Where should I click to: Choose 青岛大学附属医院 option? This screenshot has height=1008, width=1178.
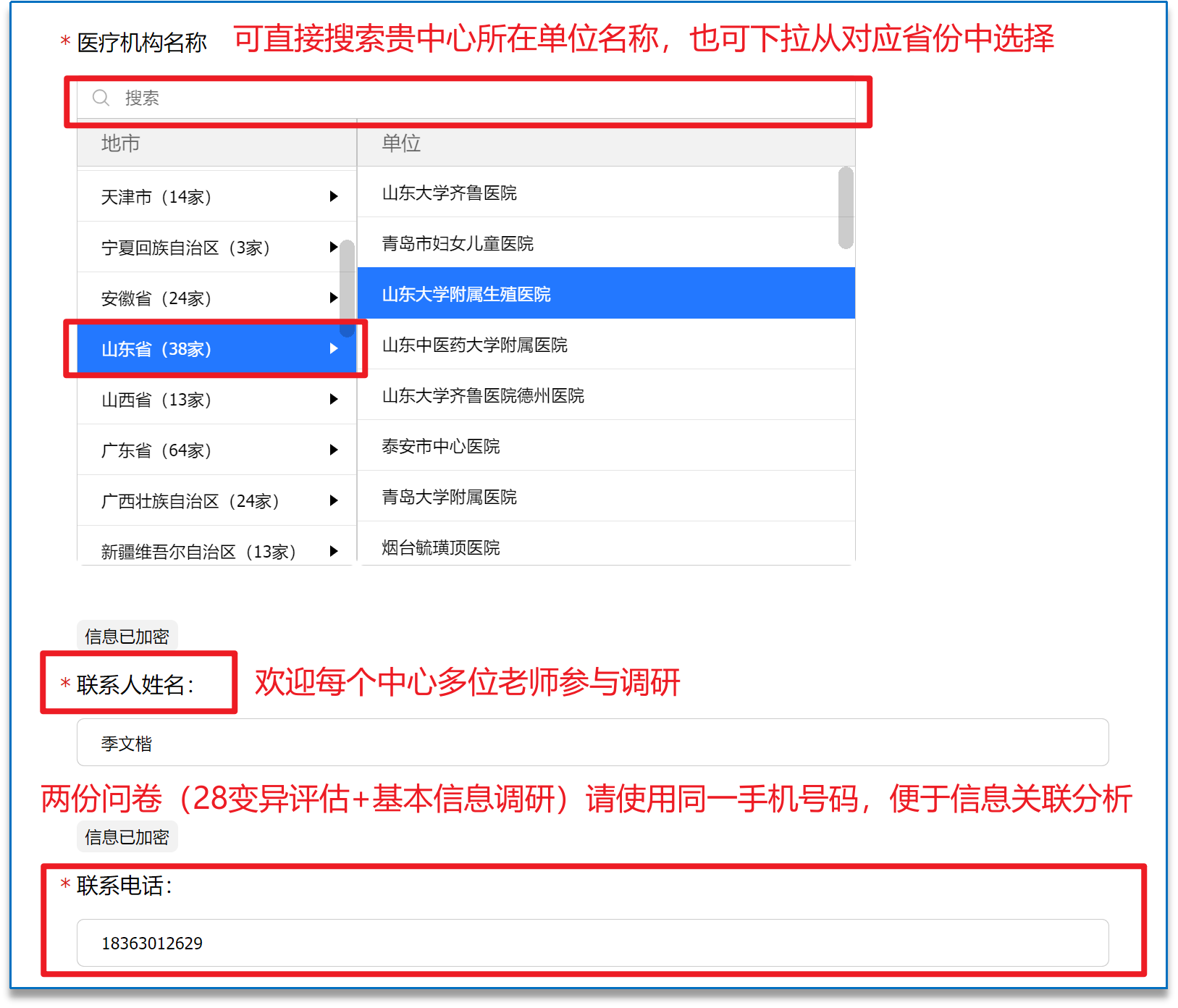click(449, 497)
